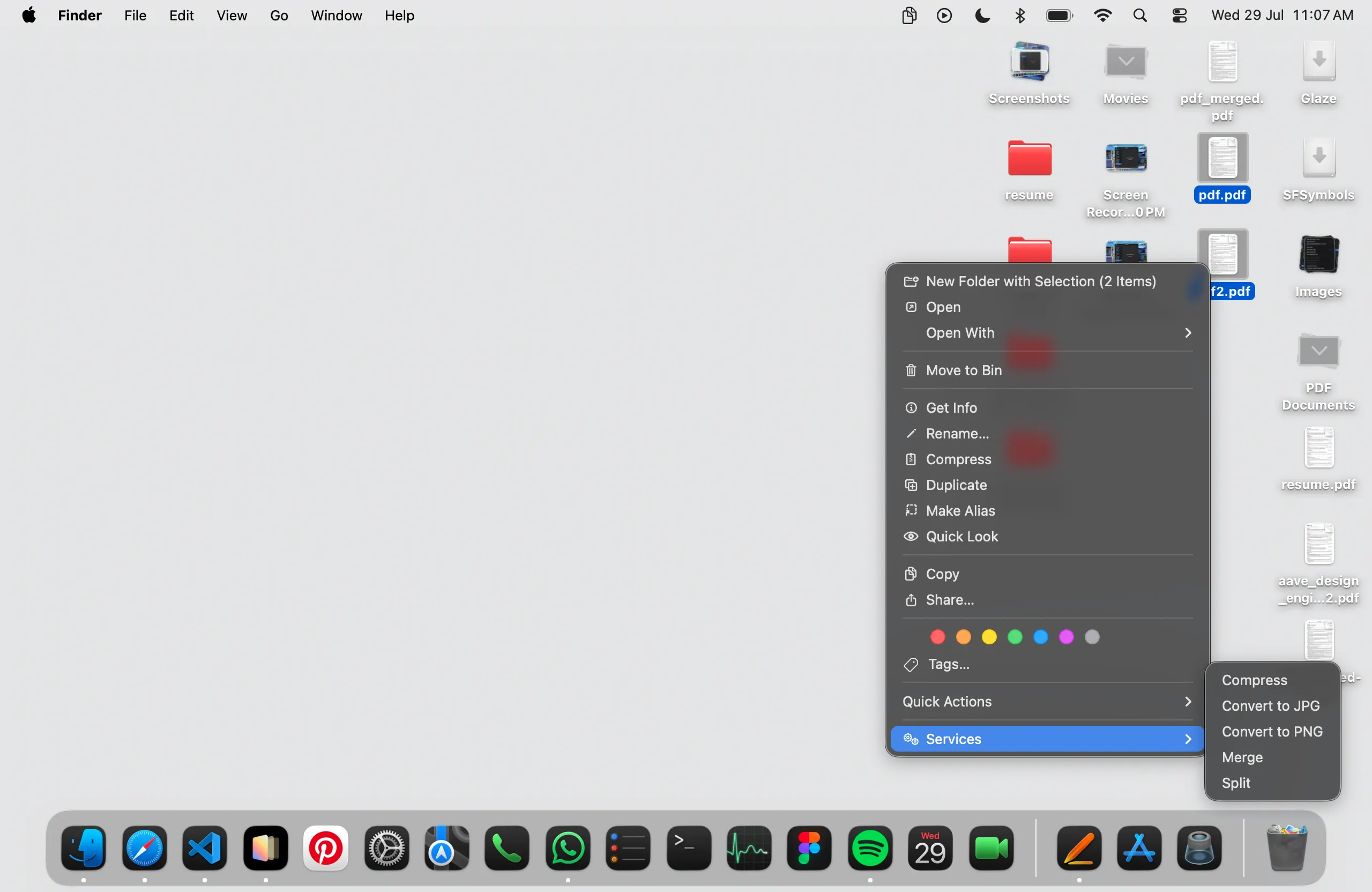Viewport: 1372px width, 892px height.
Task: Open the View menu
Action: [232, 16]
